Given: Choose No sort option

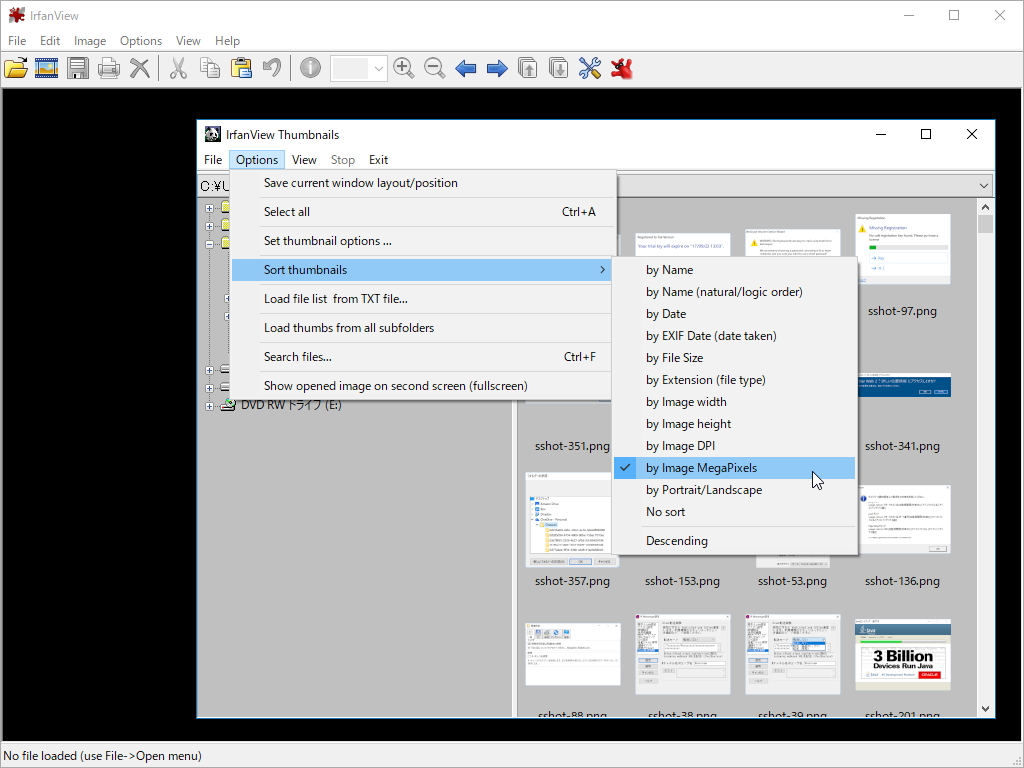Looking at the screenshot, I should pos(735,512).
